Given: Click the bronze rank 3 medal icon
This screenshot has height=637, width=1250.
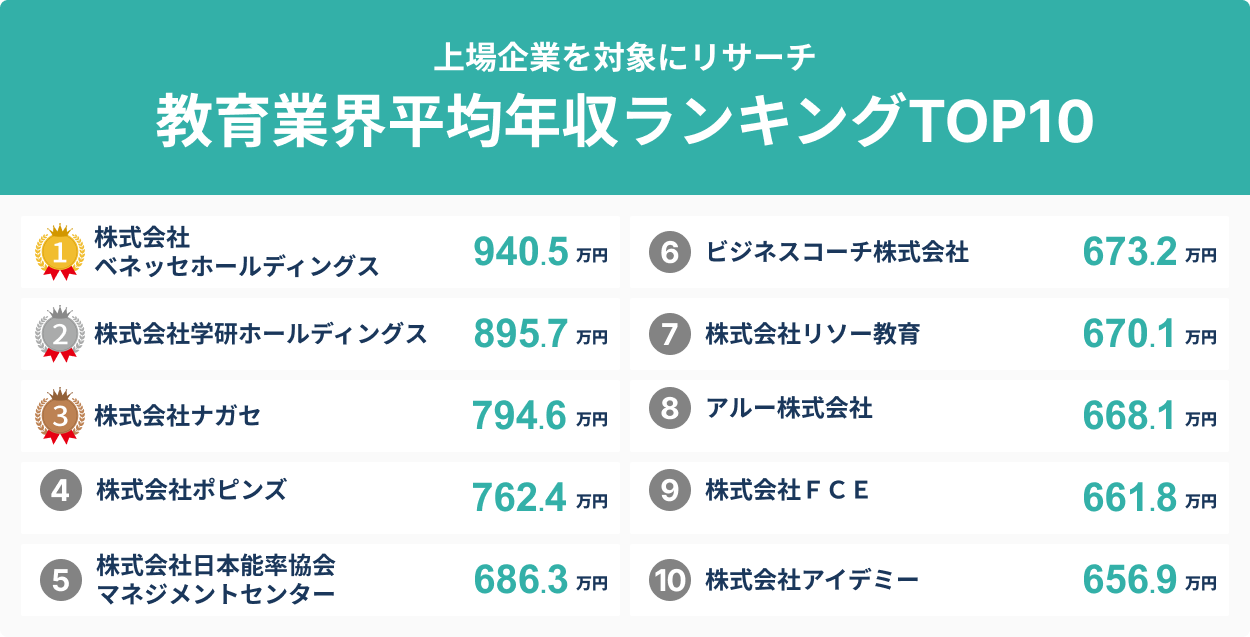Looking at the screenshot, I should point(59,415).
